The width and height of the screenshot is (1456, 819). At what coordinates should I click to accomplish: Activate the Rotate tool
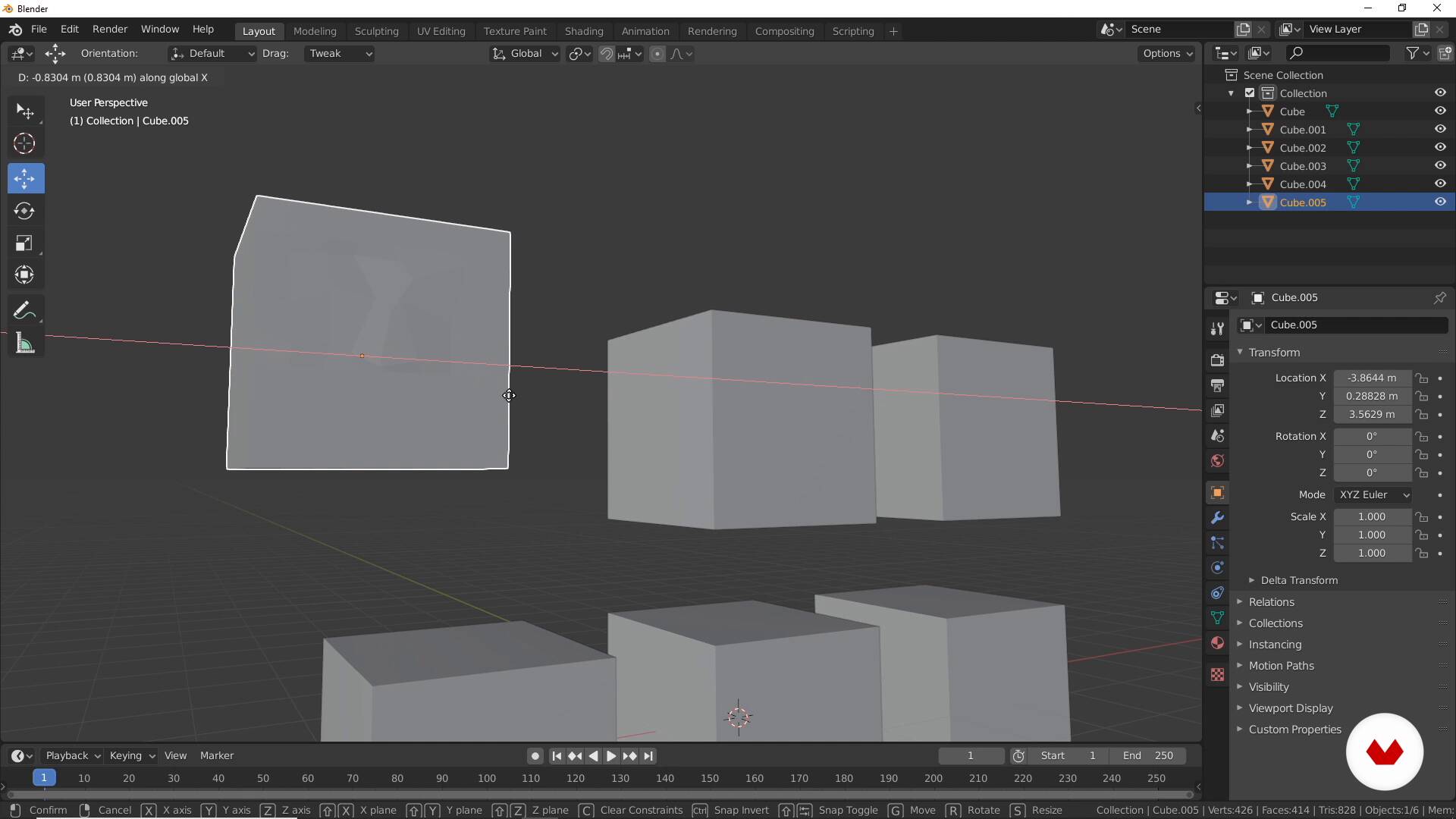coord(26,211)
